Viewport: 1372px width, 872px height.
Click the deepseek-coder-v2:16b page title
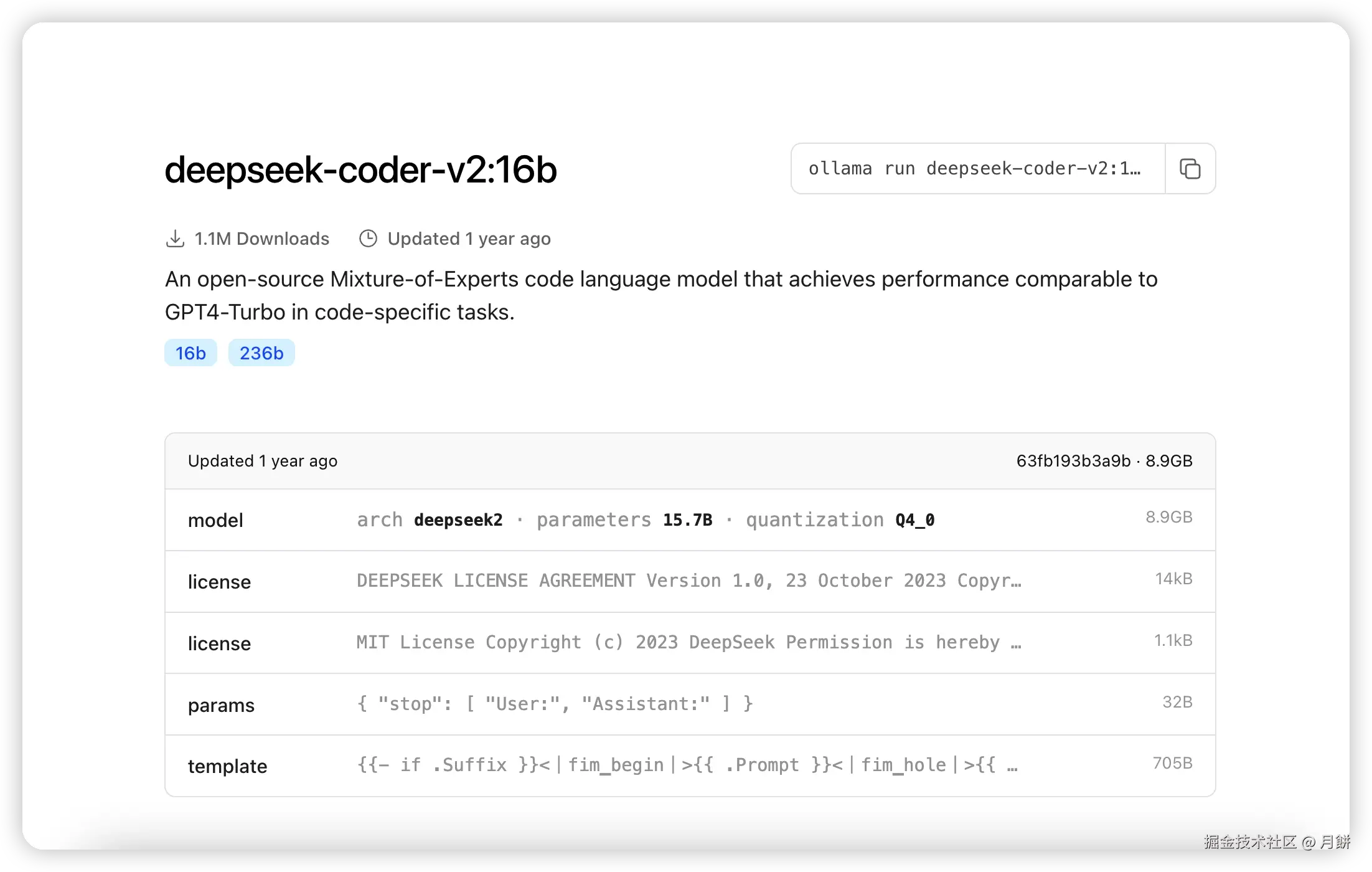pos(360,169)
